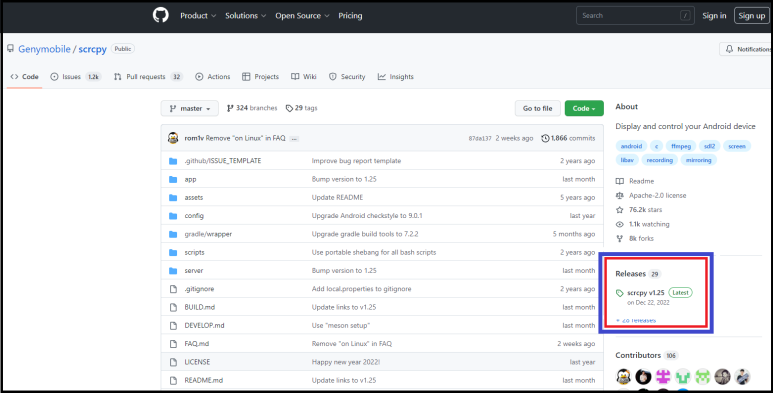The image size is (773, 393).
Task: Select the android topic tag
Action: 631,146
